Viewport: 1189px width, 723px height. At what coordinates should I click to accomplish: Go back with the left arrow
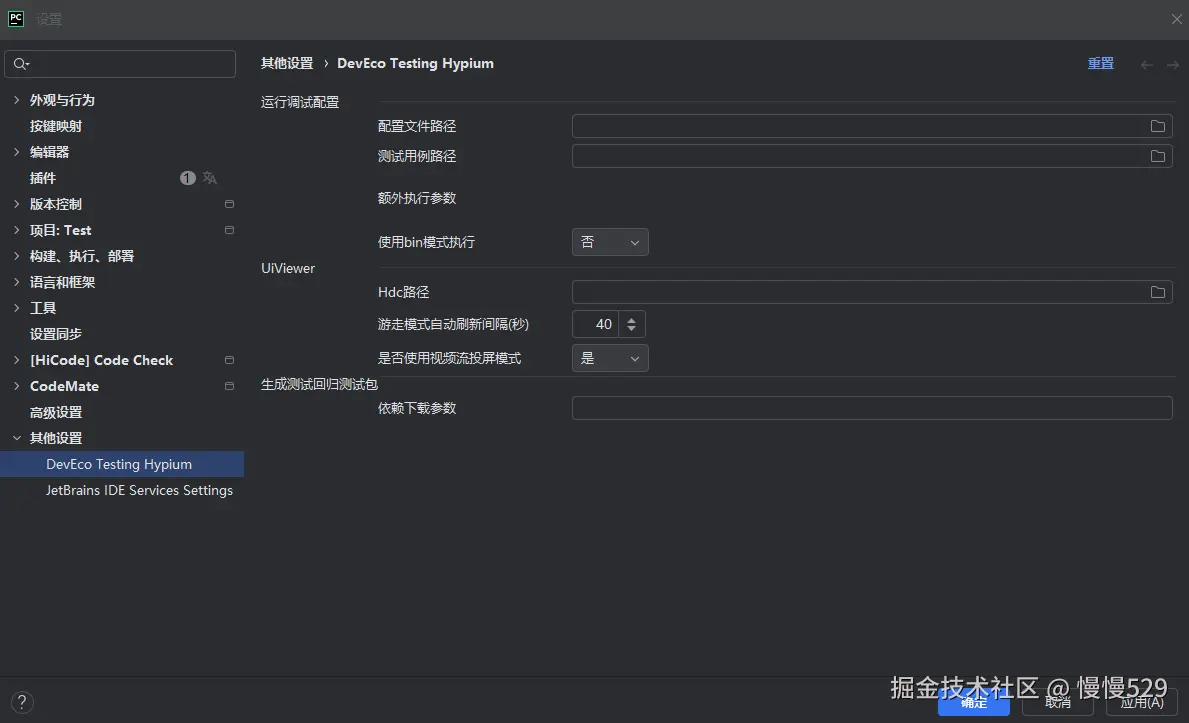1147,64
